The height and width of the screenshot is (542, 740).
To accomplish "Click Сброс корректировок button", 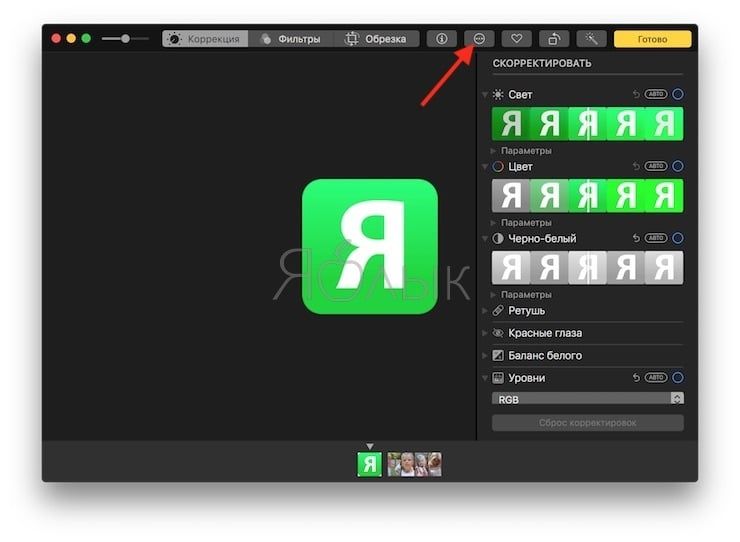I will pos(588,423).
